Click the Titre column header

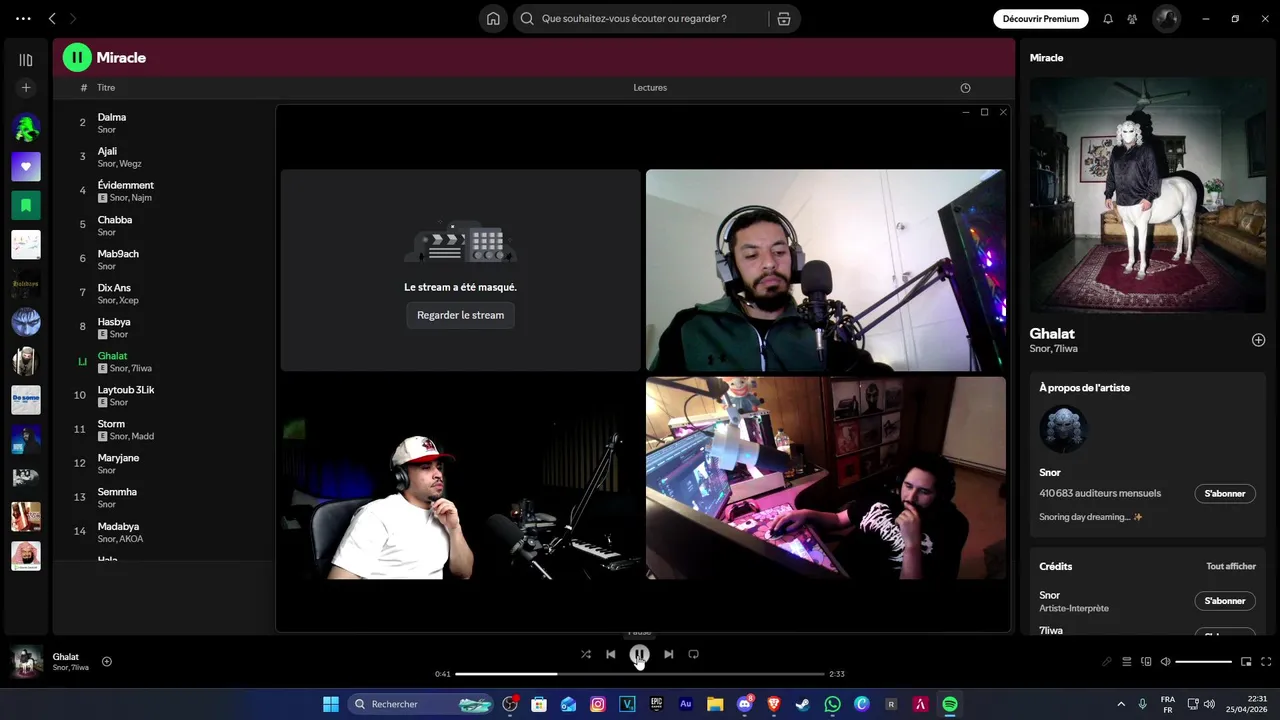pyautogui.click(x=106, y=88)
